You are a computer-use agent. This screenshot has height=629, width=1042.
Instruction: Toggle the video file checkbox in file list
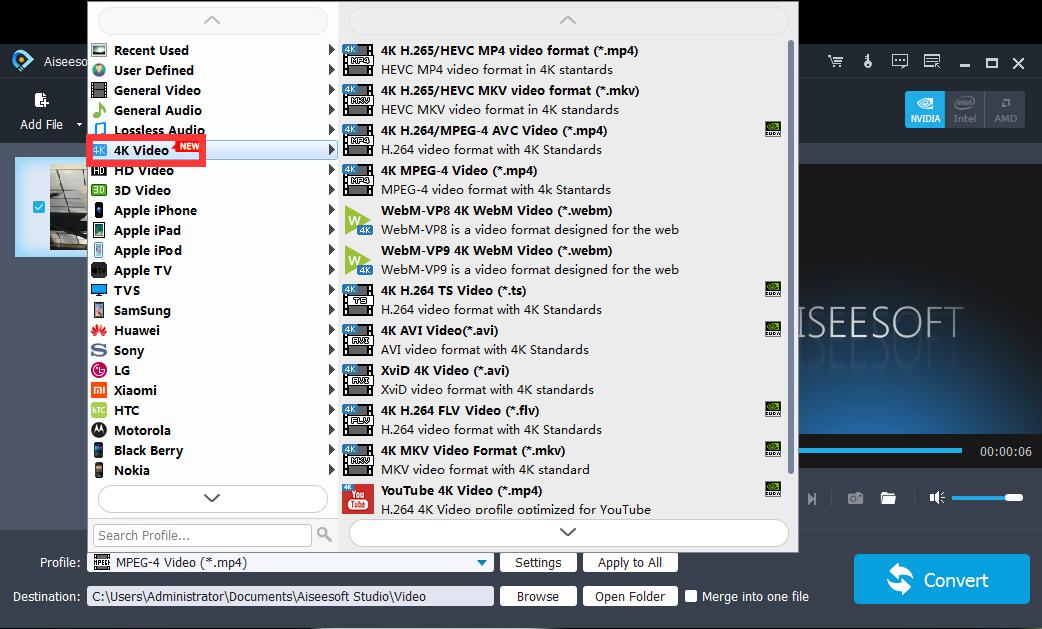pos(39,207)
